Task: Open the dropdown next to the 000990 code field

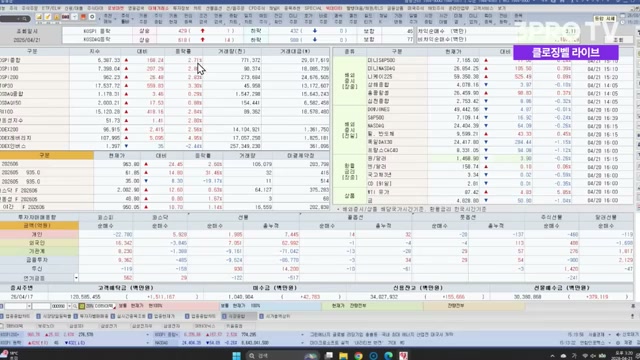Action: point(69,306)
